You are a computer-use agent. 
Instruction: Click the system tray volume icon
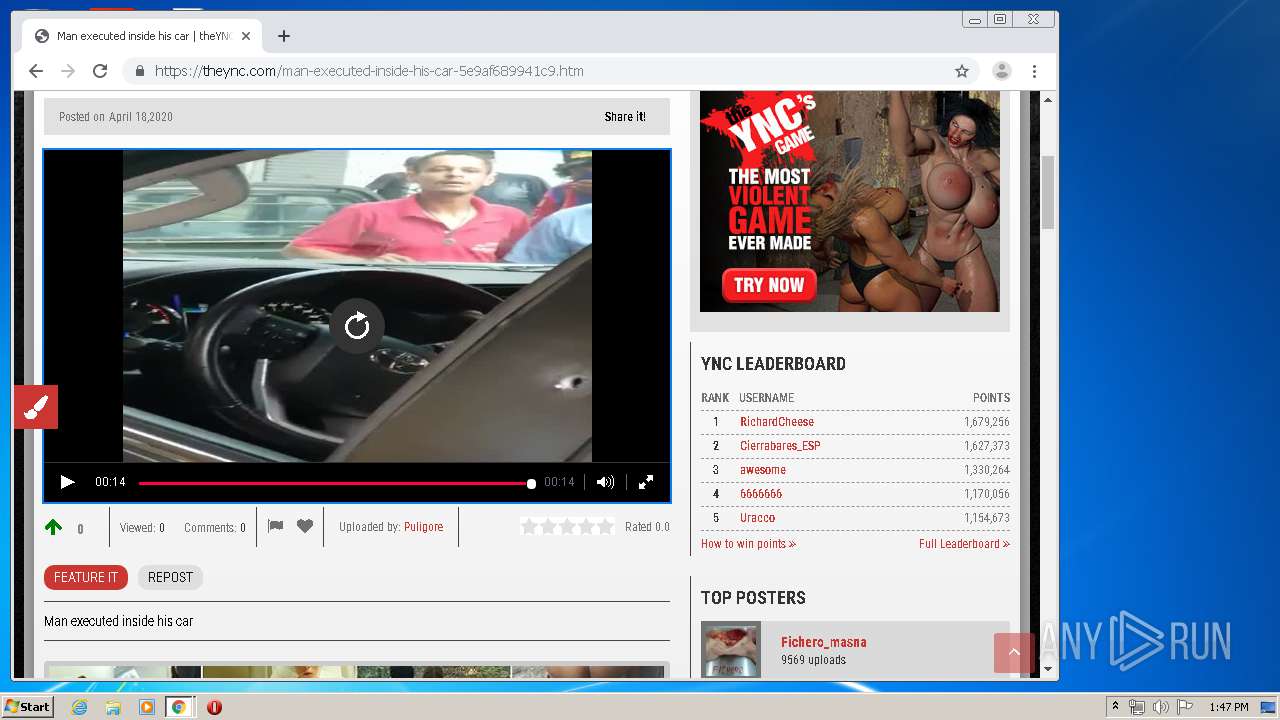point(1160,707)
